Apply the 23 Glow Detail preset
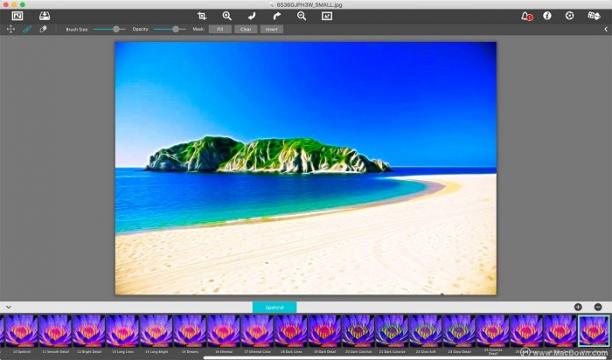The width and height of the screenshot is (612, 360). [459, 331]
